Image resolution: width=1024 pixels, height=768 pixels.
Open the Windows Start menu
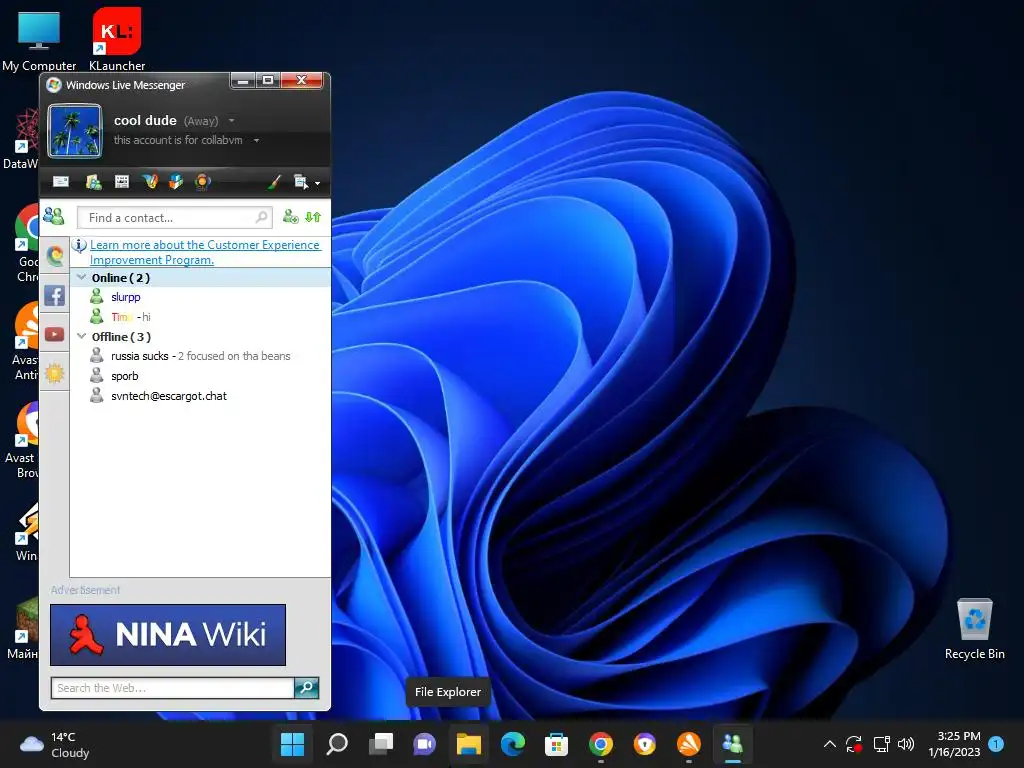(292, 744)
